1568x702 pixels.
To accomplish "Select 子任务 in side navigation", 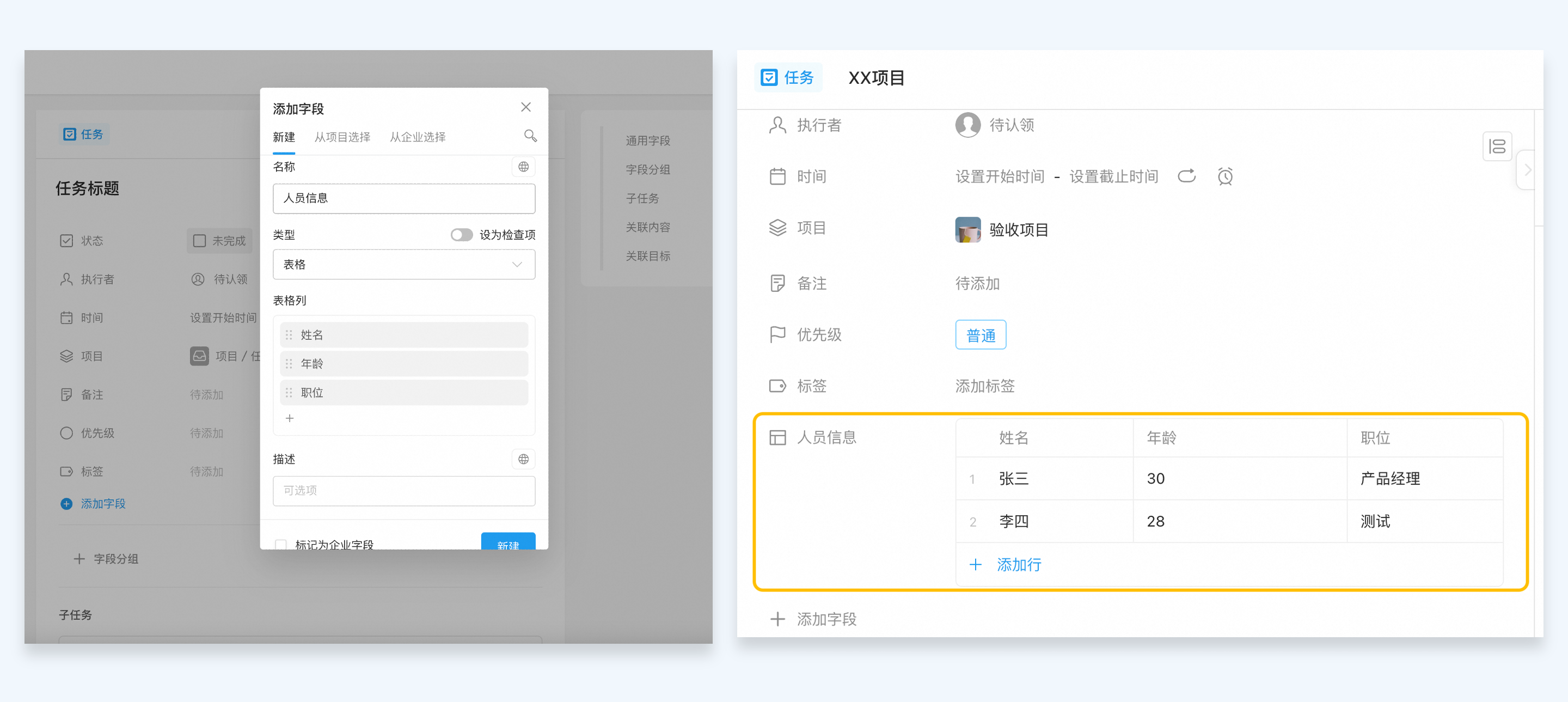I will coord(642,198).
